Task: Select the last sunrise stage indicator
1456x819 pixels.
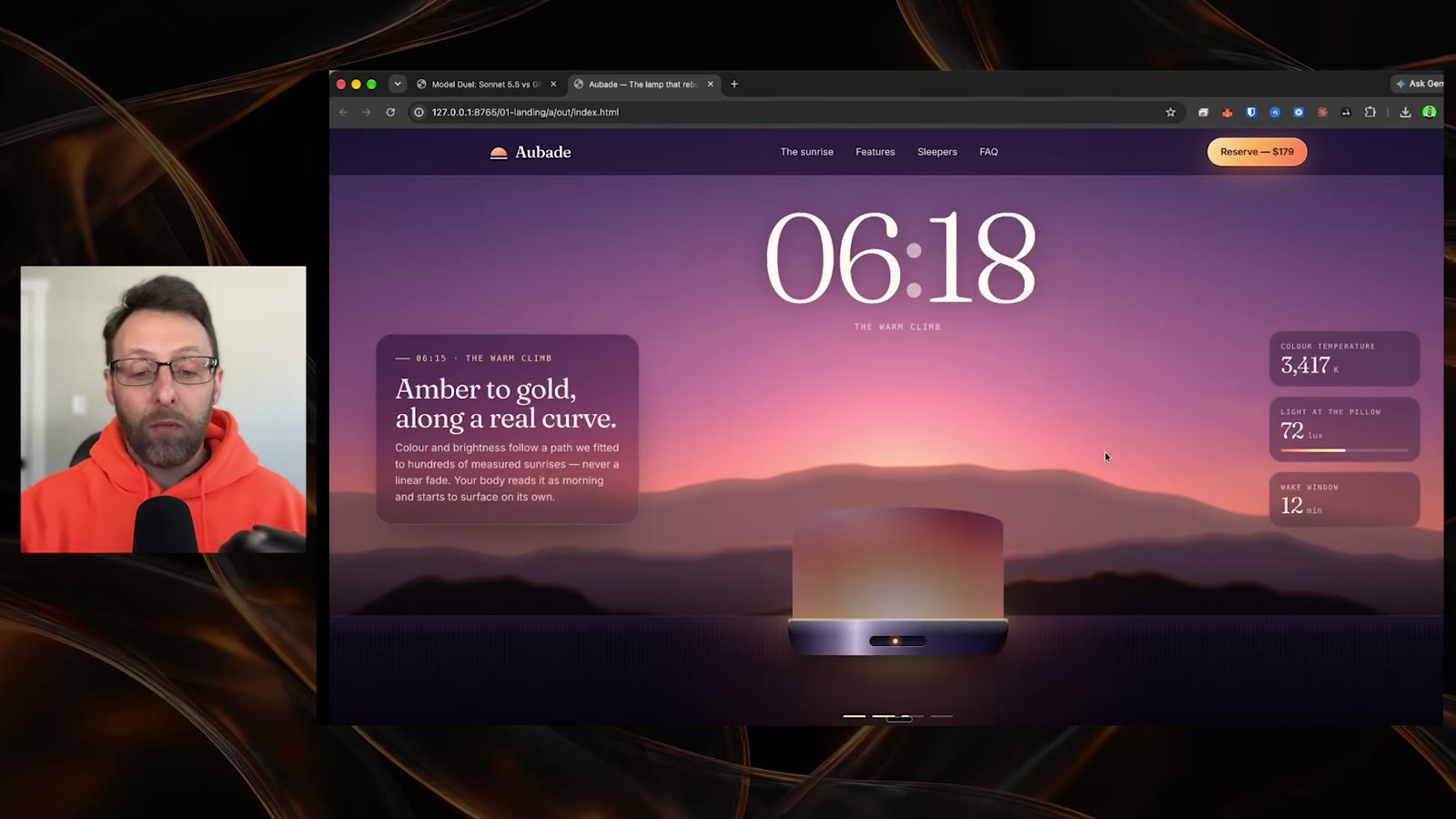Action: click(942, 716)
